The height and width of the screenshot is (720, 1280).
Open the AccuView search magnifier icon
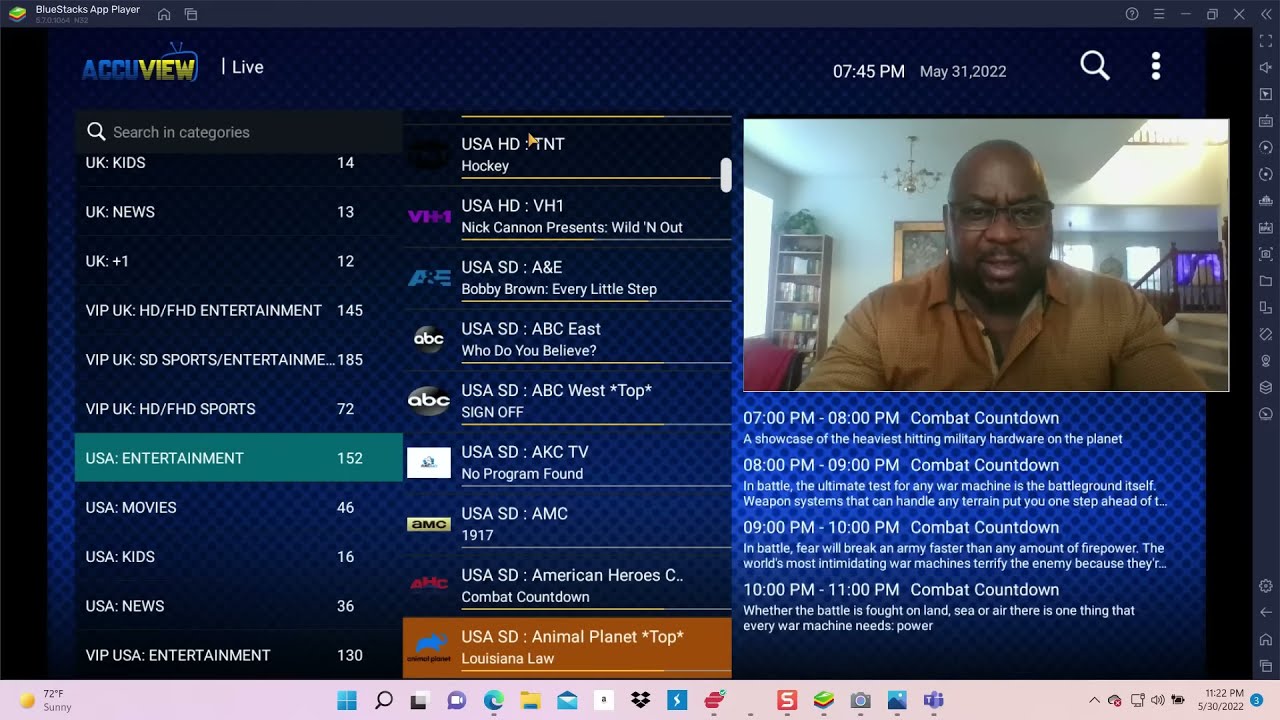coord(1095,67)
